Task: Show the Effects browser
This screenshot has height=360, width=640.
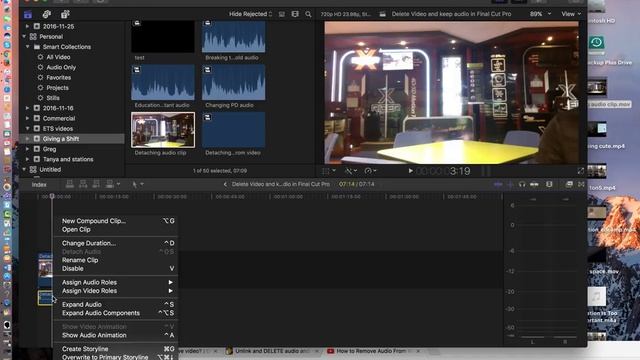Action: click(569, 184)
